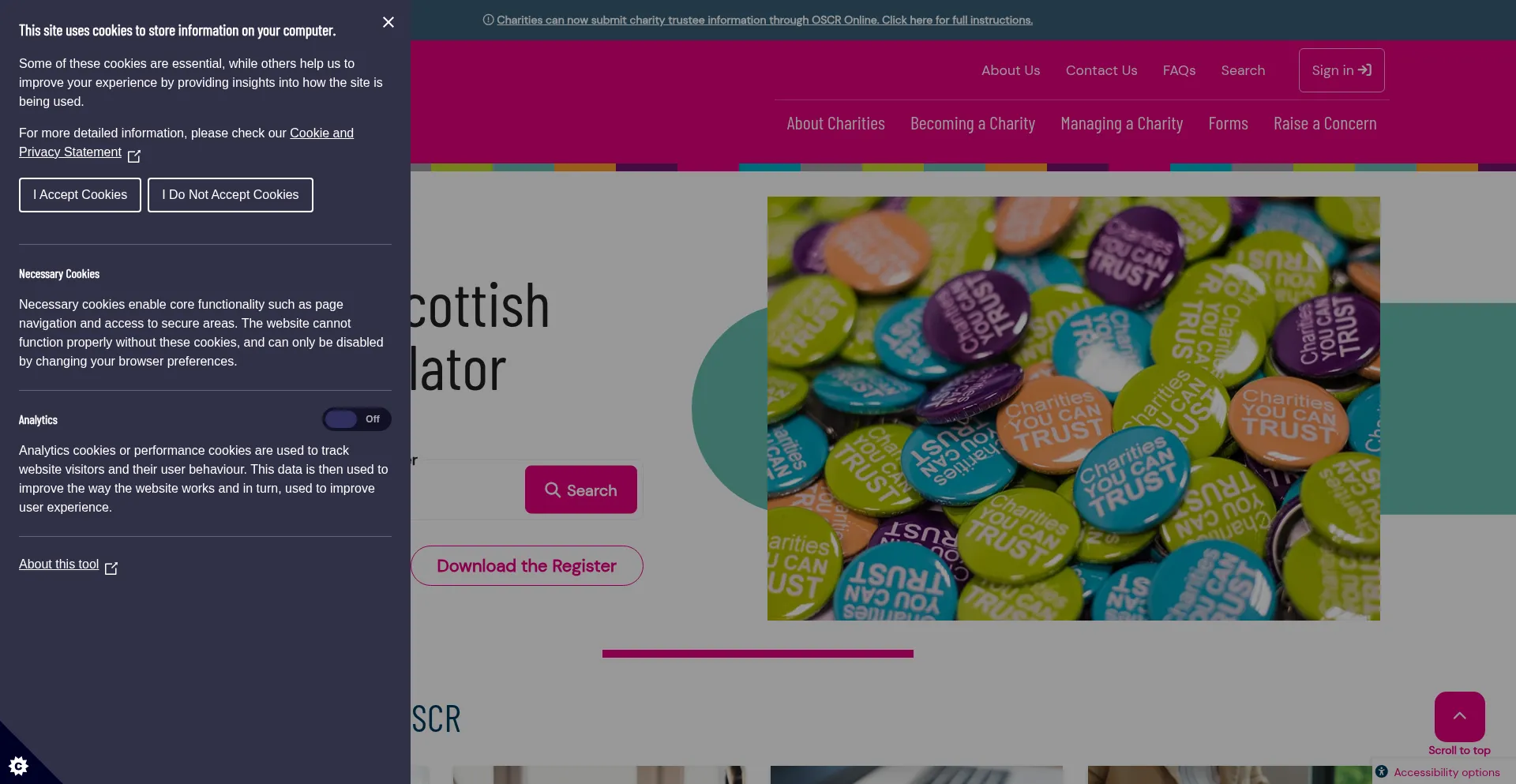Click the external-link icon beside About this tool

(111, 568)
